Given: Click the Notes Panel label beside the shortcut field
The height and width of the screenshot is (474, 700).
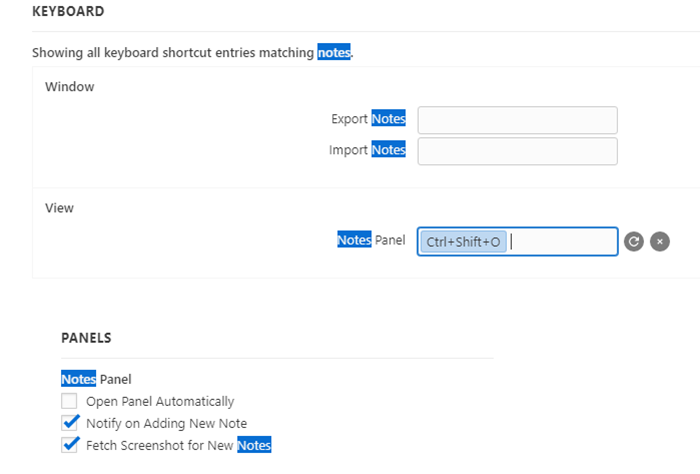Looking at the screenshot, I should tap(371, 240).
